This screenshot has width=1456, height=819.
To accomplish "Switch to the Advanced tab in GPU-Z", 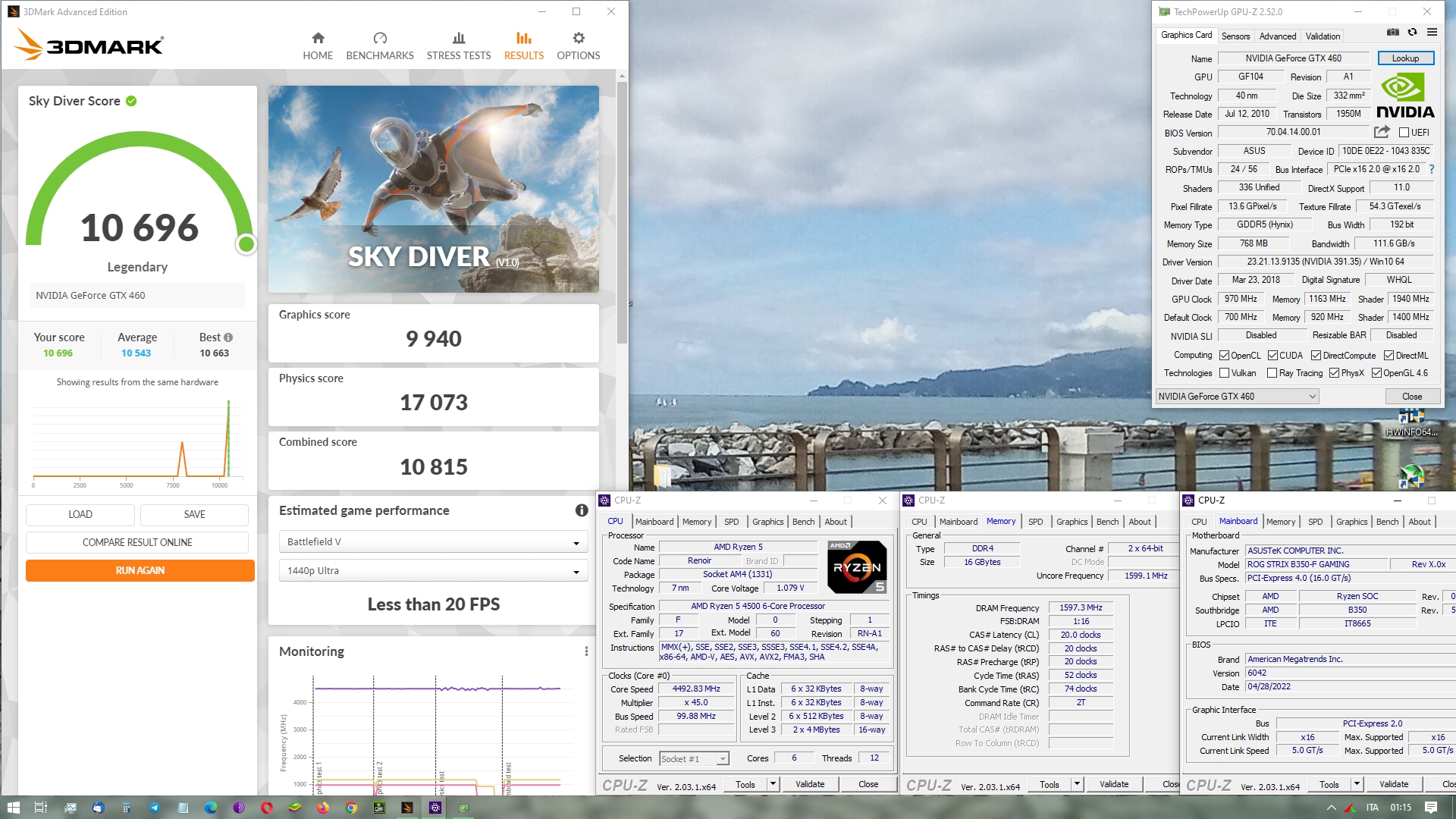I will pyautogui.click(x=1278, y=36).
